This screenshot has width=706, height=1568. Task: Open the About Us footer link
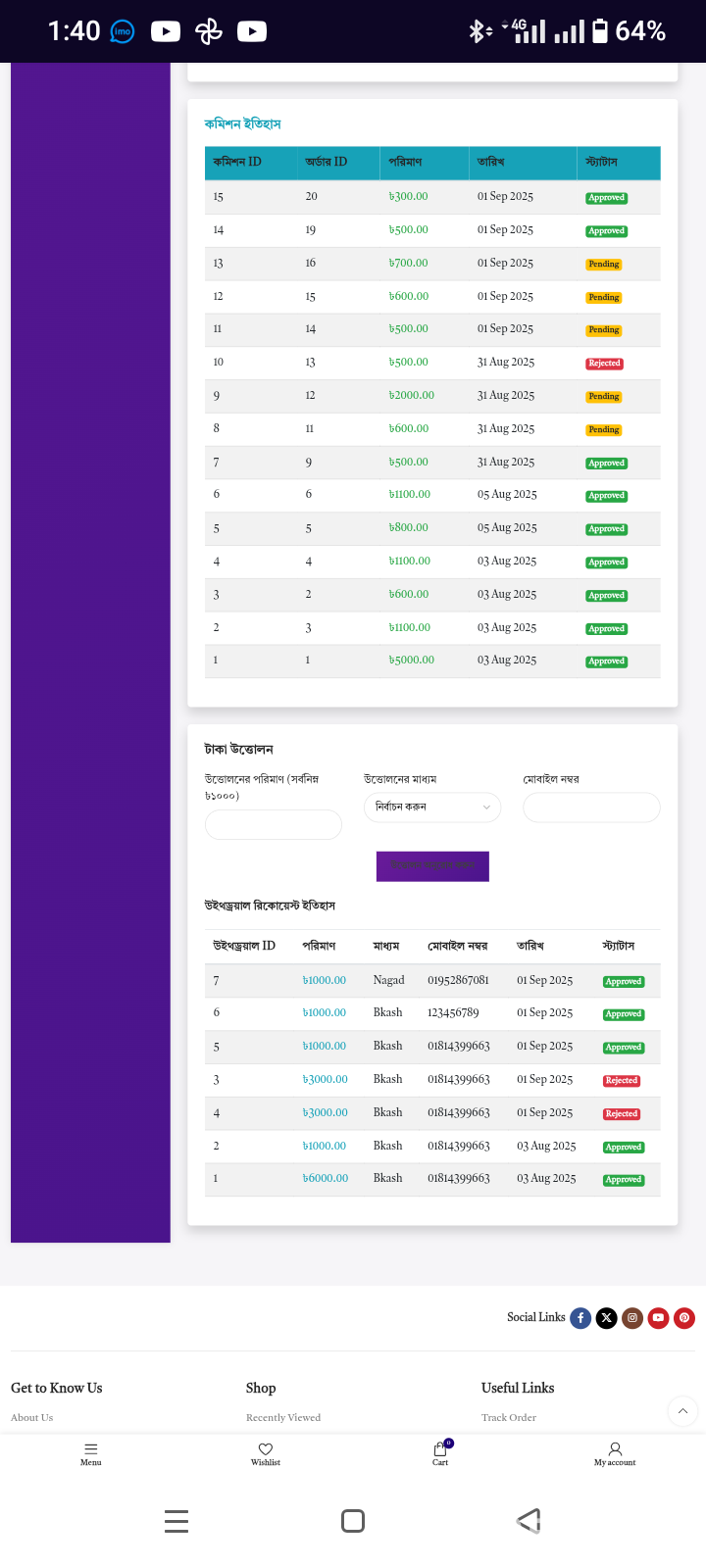[32, 1417]
